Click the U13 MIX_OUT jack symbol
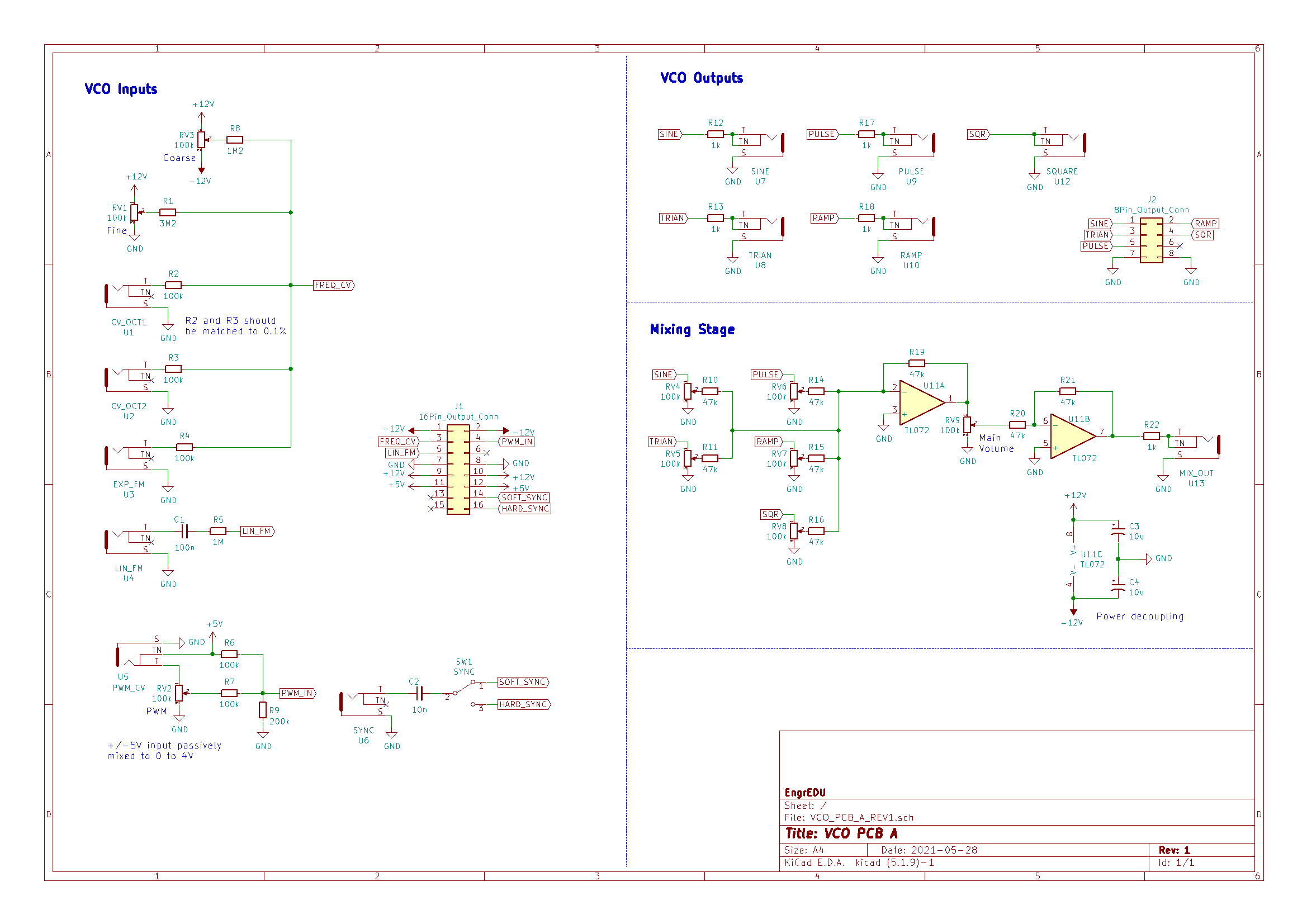 point(1195,447)
